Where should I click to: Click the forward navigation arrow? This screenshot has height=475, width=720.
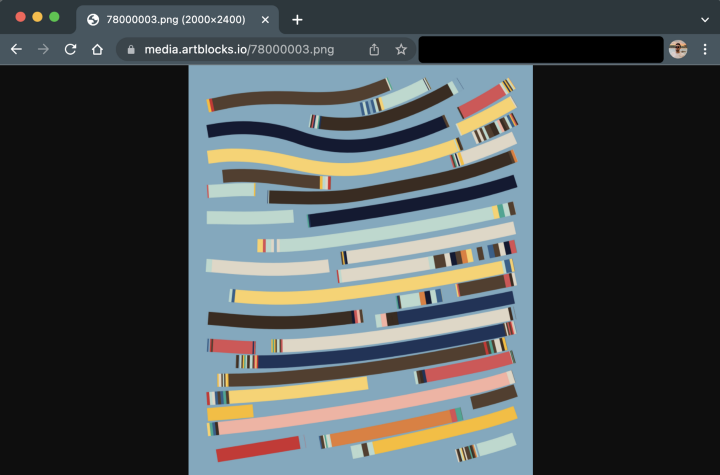pyautogui.click(x=43, y=49)
